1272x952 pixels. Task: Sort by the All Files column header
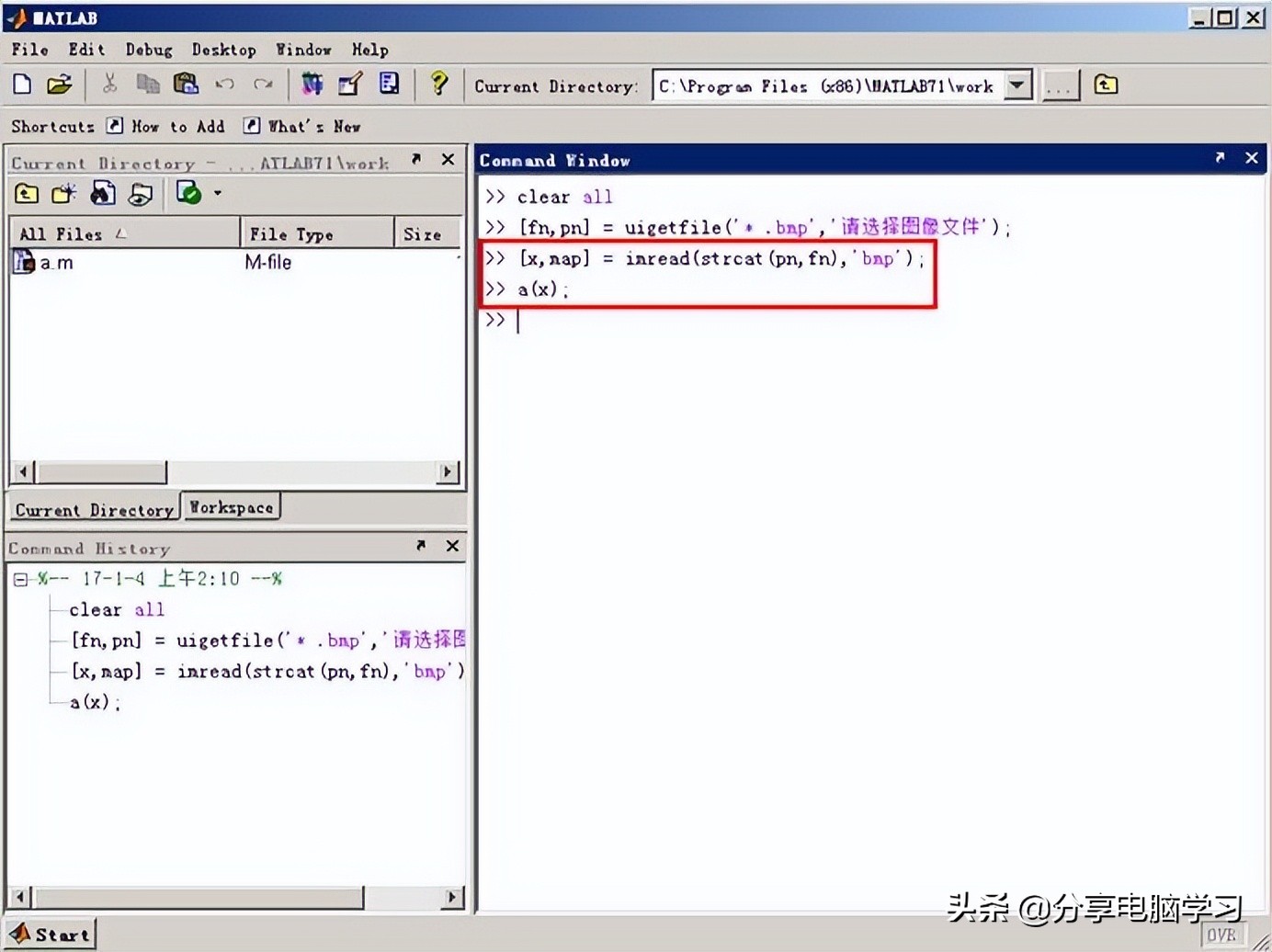[x=124, y=233]
